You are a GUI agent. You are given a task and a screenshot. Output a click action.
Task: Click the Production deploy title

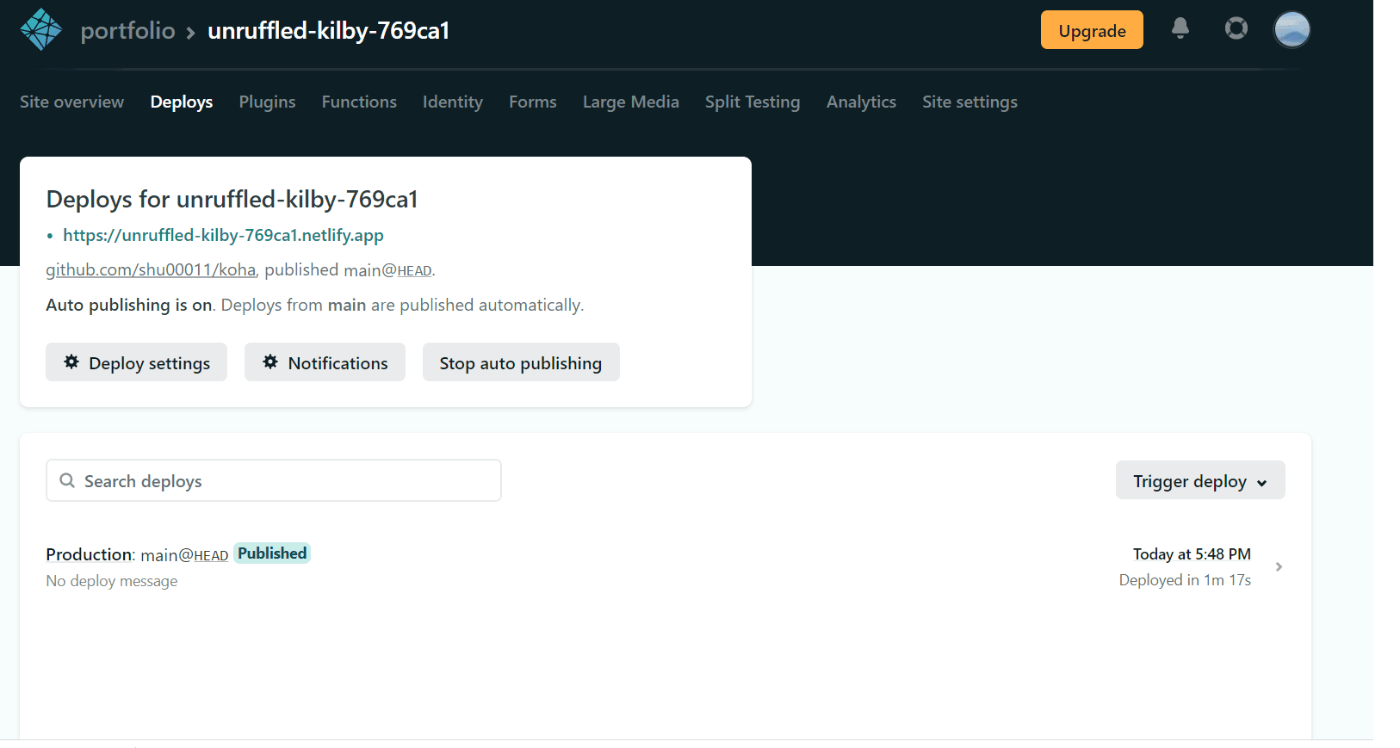click(x=89, y=554)
